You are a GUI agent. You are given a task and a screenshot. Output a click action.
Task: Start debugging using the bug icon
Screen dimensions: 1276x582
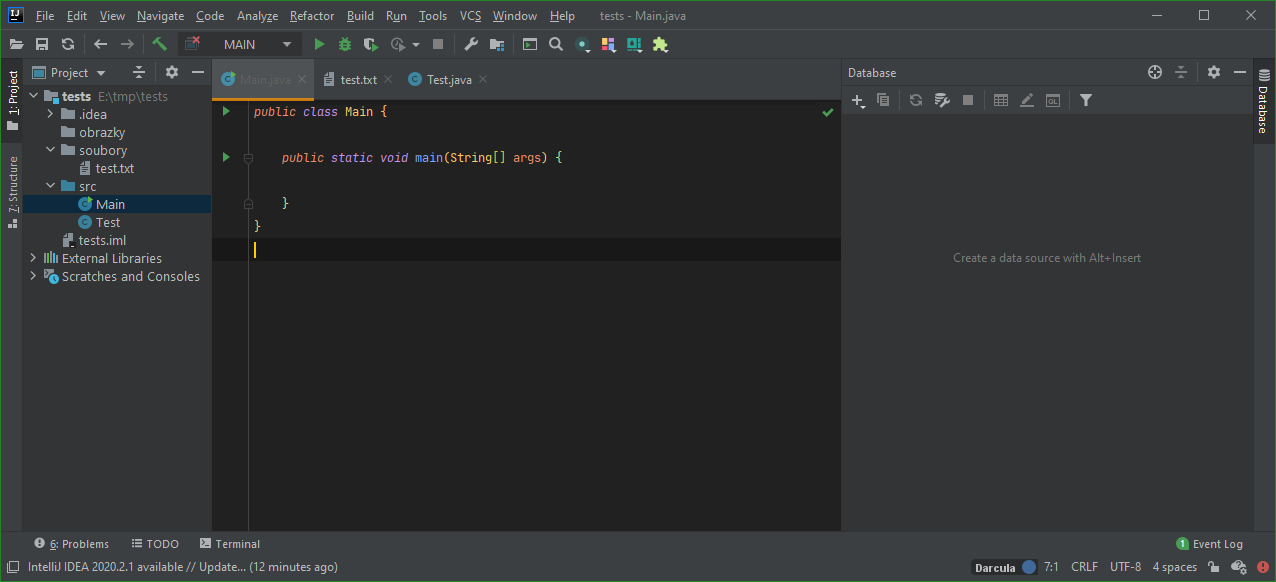click(x=343, y=44)
